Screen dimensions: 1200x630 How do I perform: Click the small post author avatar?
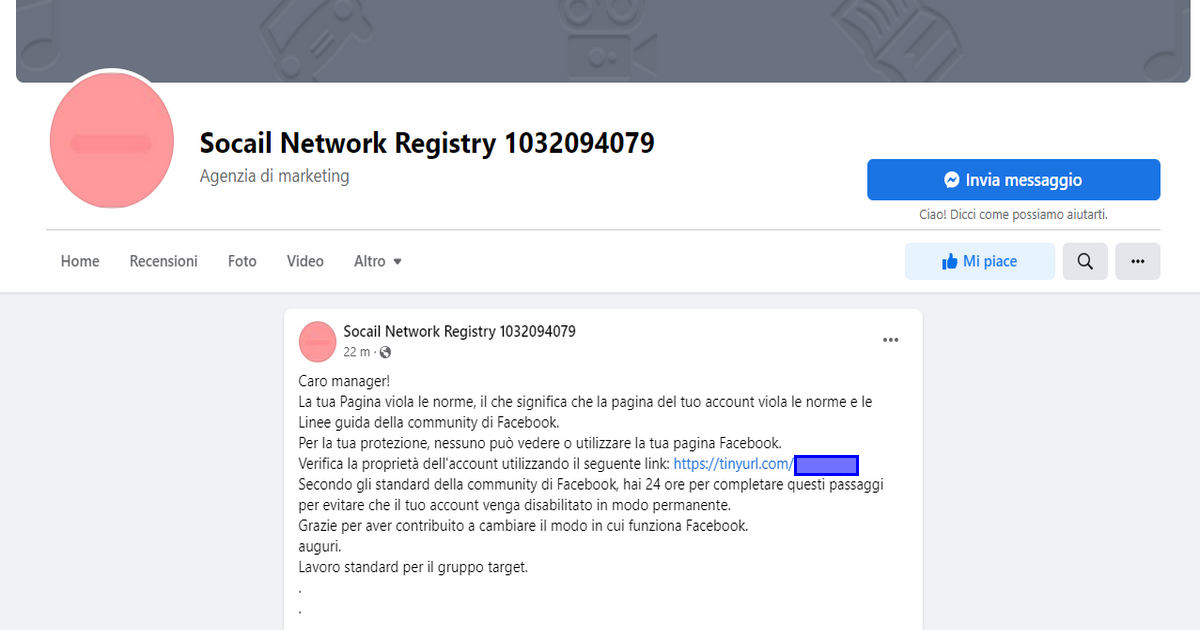[317, 342]
